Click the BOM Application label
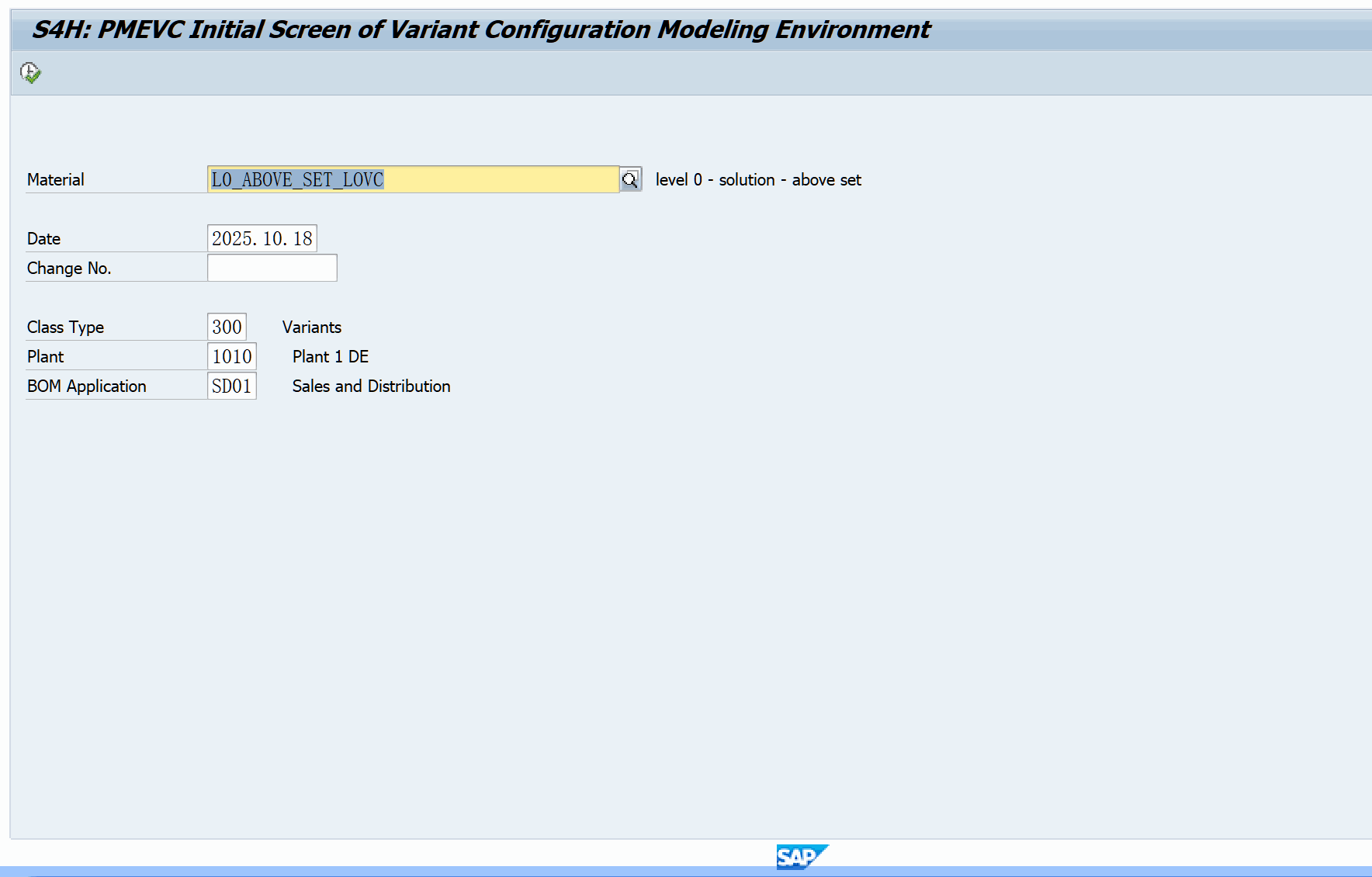This screenshot has width=1372, height=877. pos(86,387)
